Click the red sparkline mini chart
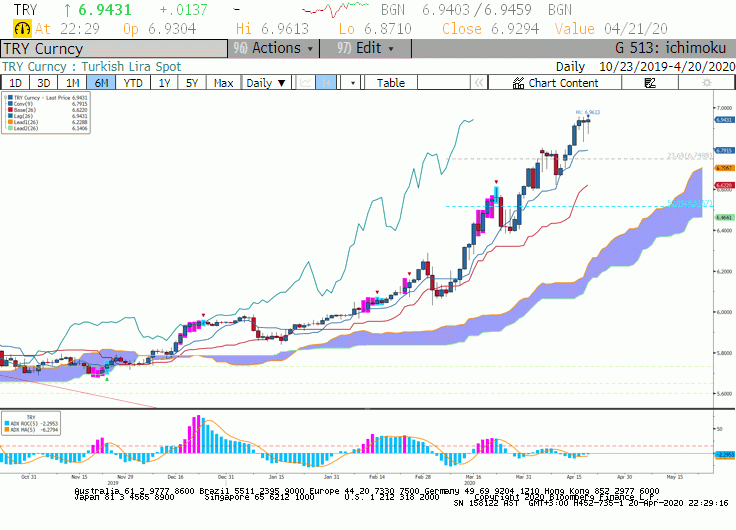The height and width of the screenshot is (530, 736). (x=335, y=9)
